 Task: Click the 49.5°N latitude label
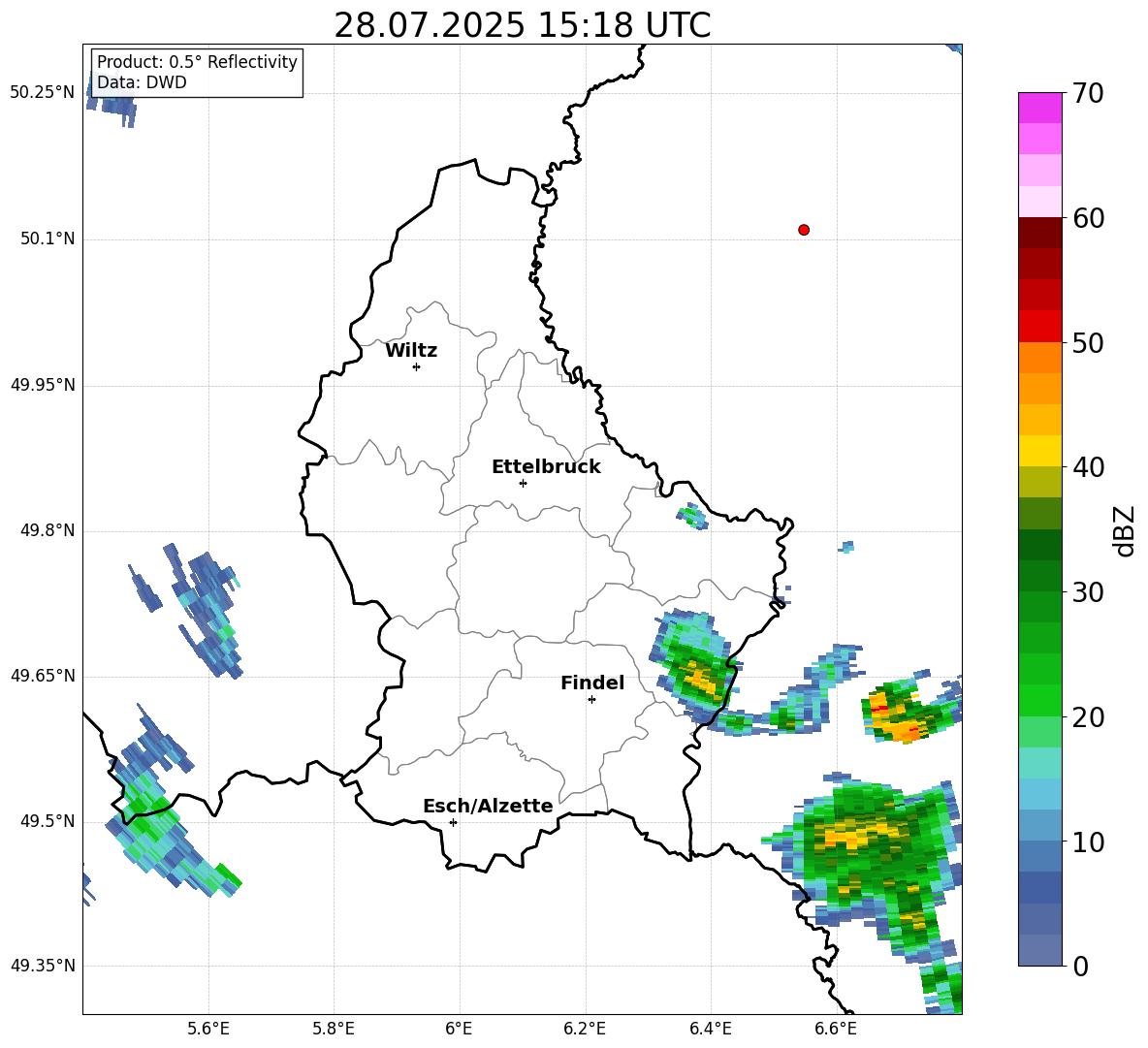pyautogui.click(x=48, y=821)
